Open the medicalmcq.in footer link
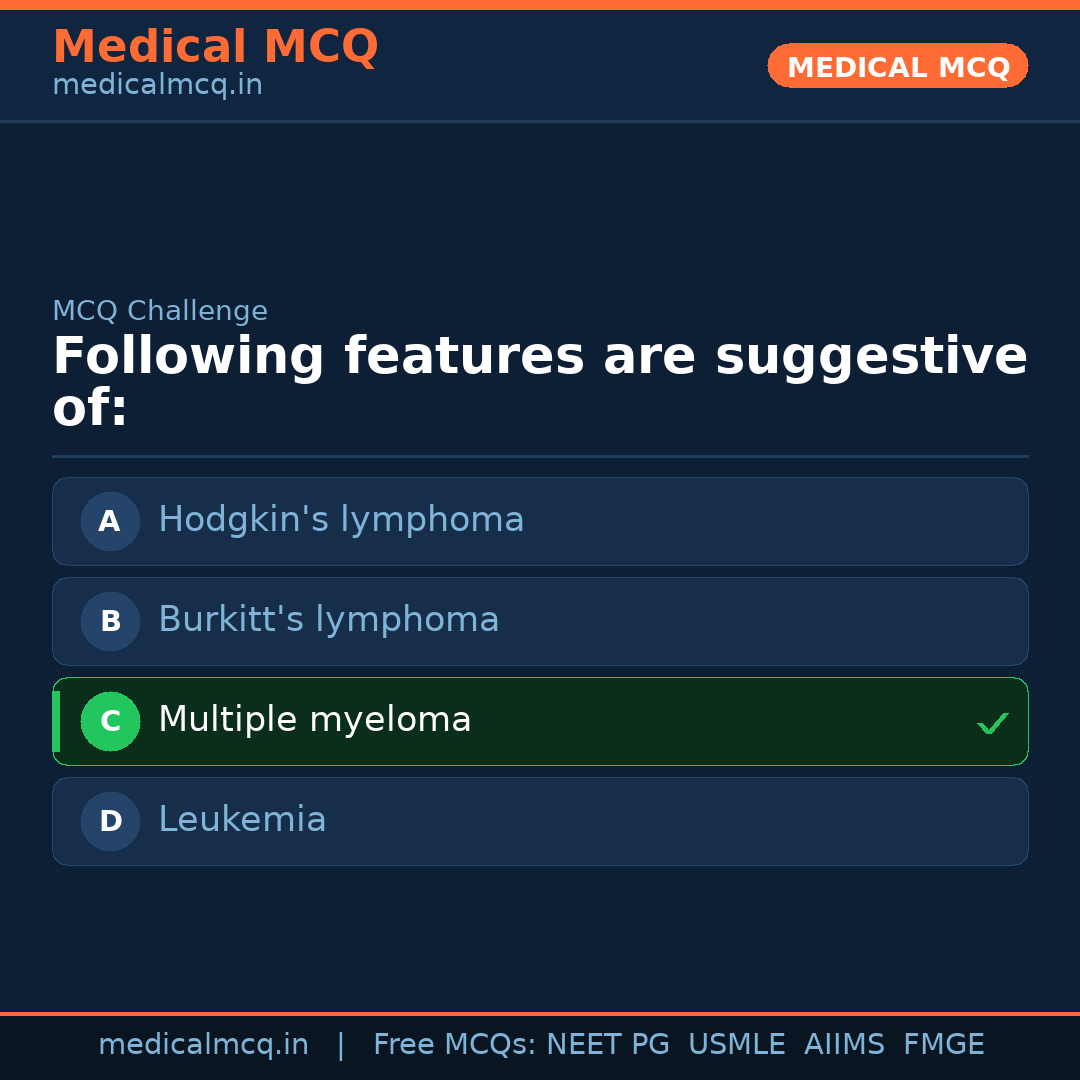The image size is (1080, 1080). tap(204, 1043)
